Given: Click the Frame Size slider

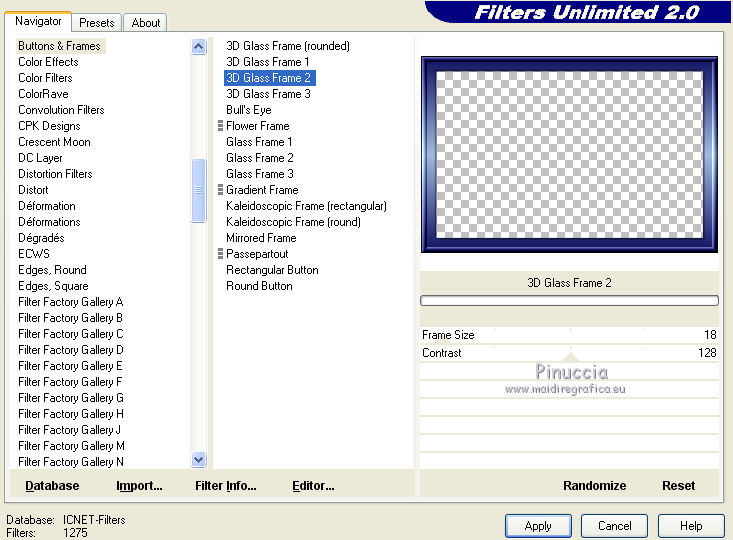Looking at the screenshot, I should (x=569, y=335).
